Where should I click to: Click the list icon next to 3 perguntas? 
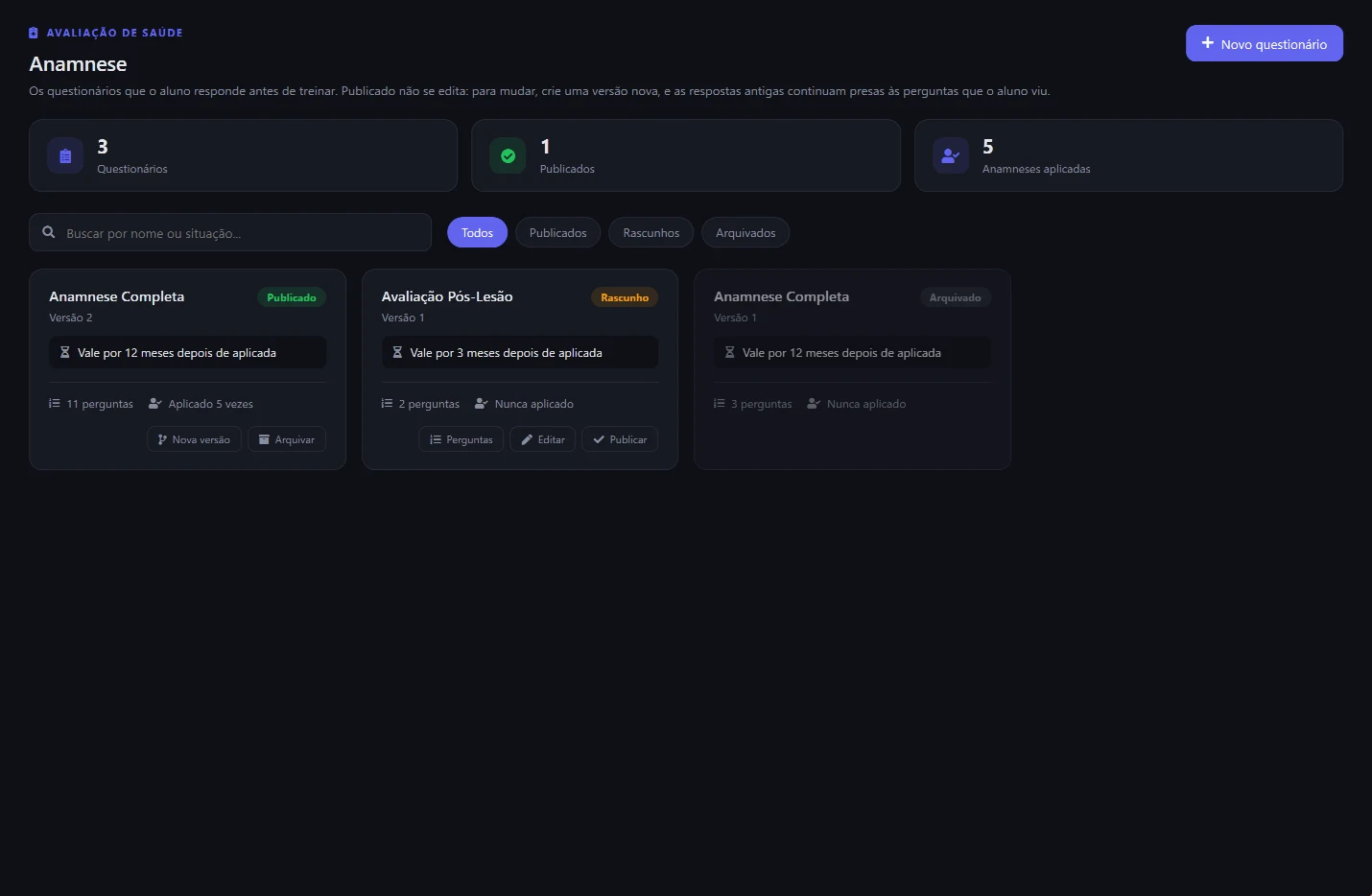tap(720, 403)
